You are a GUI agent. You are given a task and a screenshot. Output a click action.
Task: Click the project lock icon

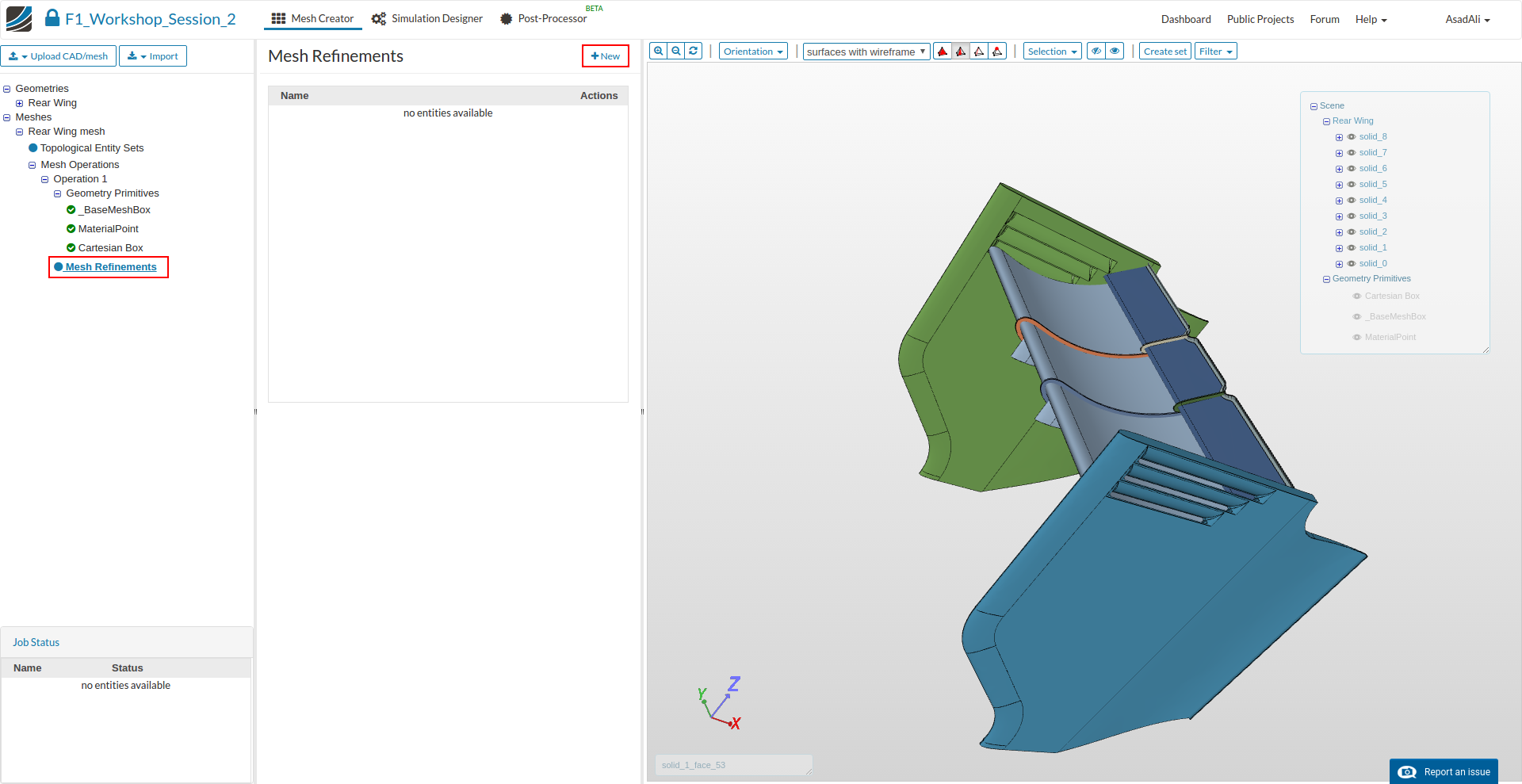[x=52, y=17]
